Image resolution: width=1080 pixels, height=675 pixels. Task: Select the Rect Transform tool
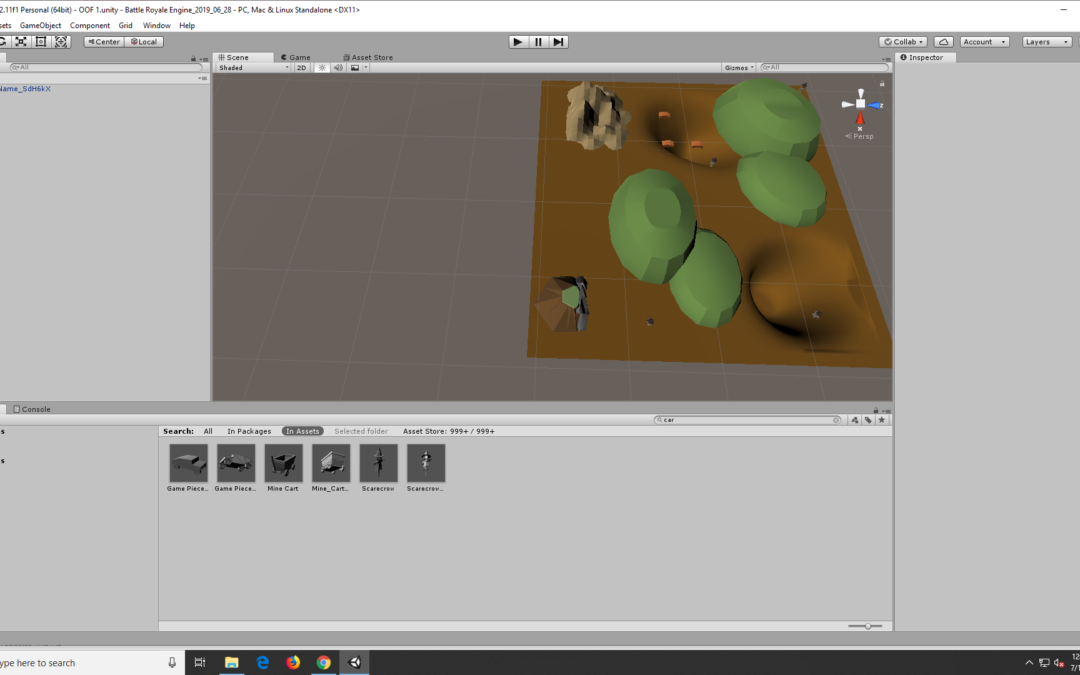tap(41, 41)
